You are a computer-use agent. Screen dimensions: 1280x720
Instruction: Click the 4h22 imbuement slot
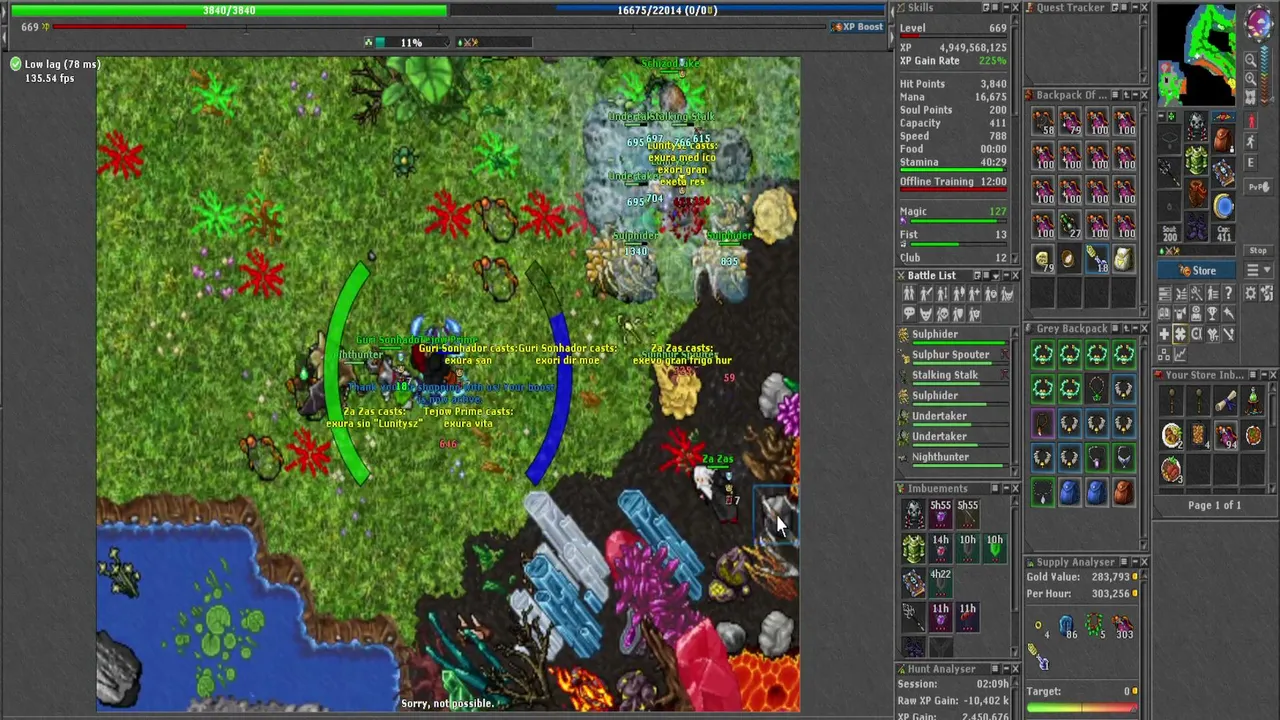(x=940, y=581)
